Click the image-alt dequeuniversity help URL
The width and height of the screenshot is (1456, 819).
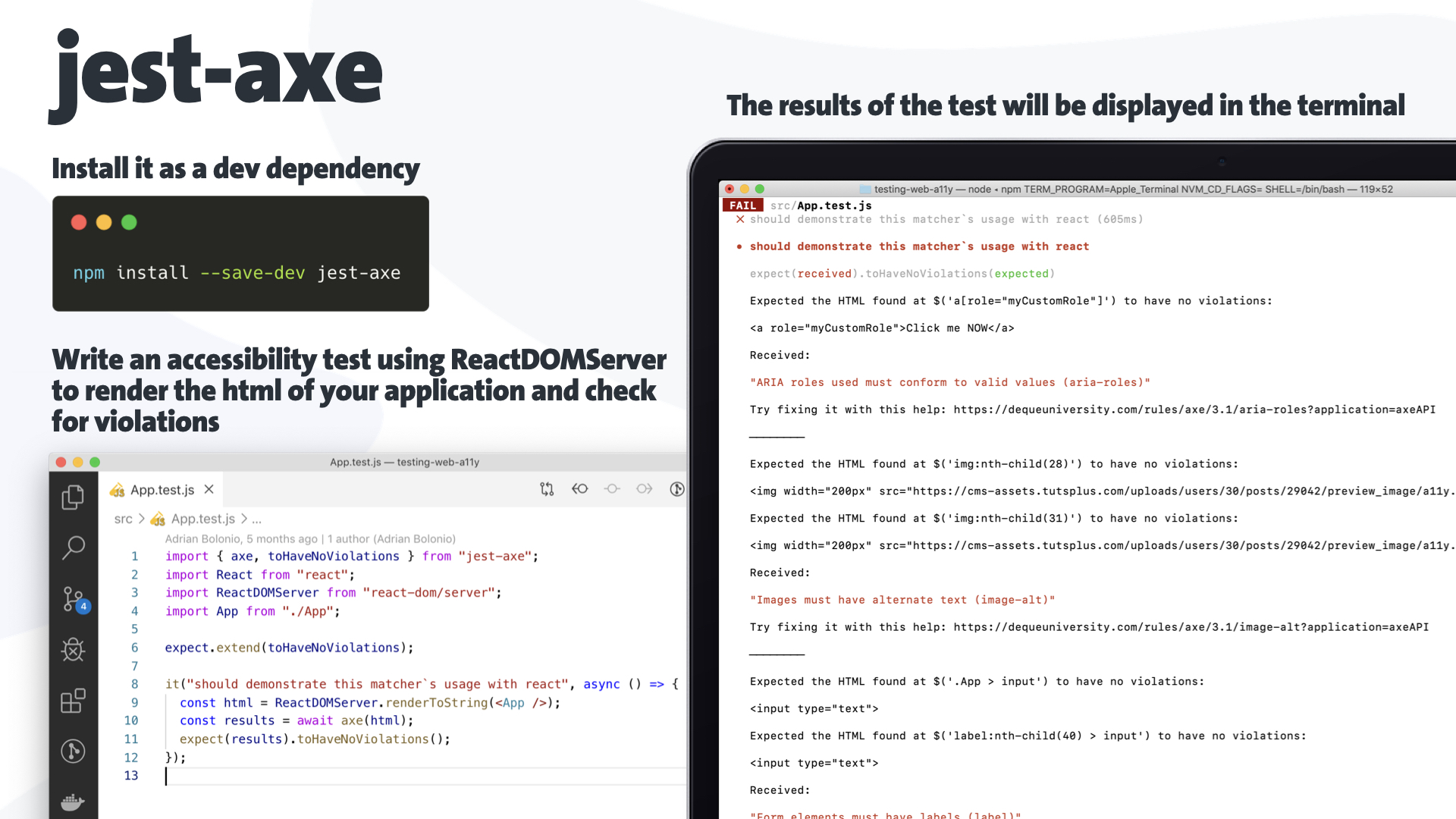1191,627
